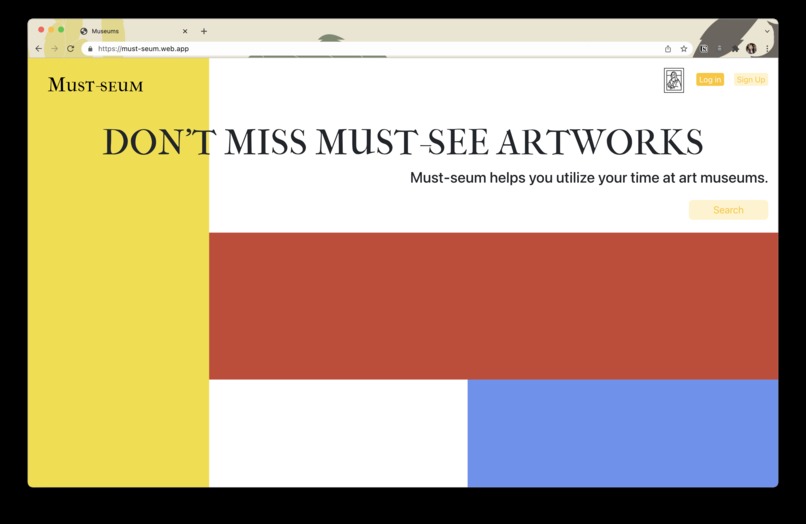The image size is (806, 524).
Task: Open the Notion extension icon
Action: (704, 49)
